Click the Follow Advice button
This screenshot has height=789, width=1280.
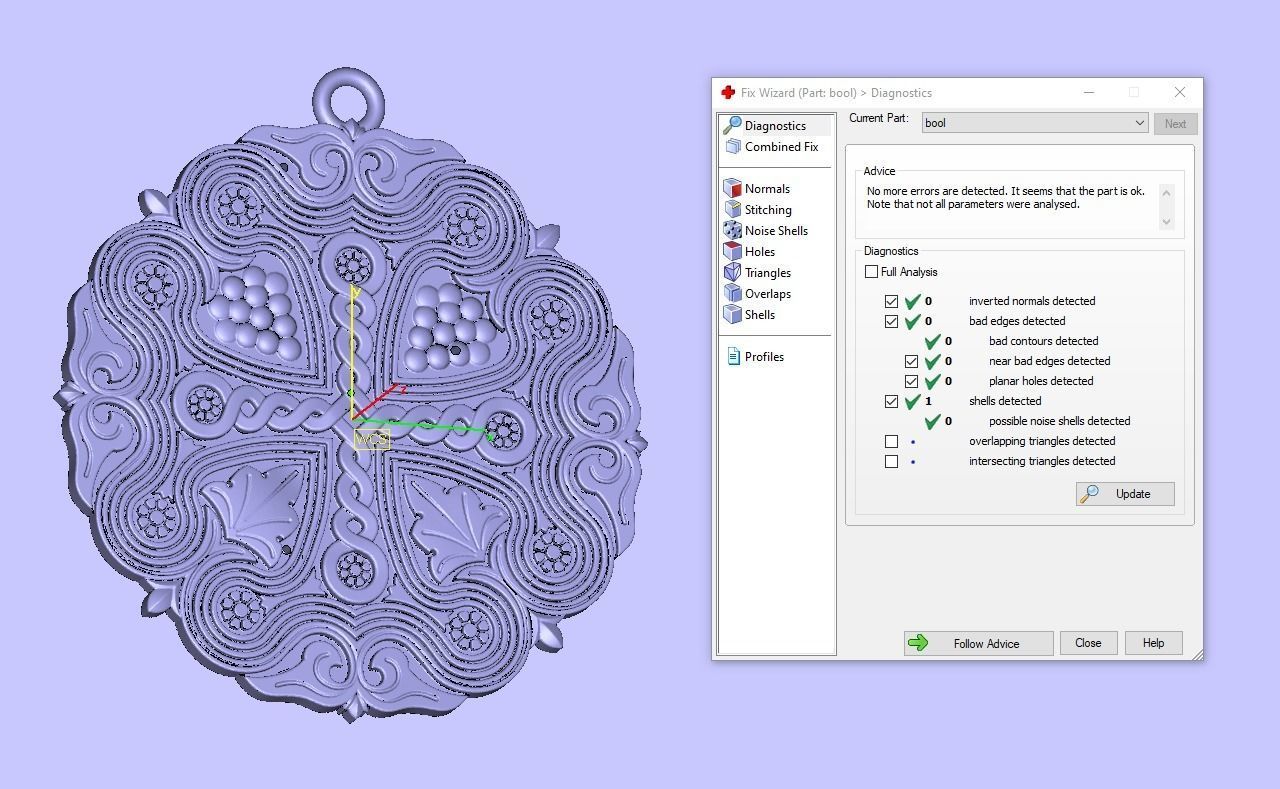click(x=978, y=643)
